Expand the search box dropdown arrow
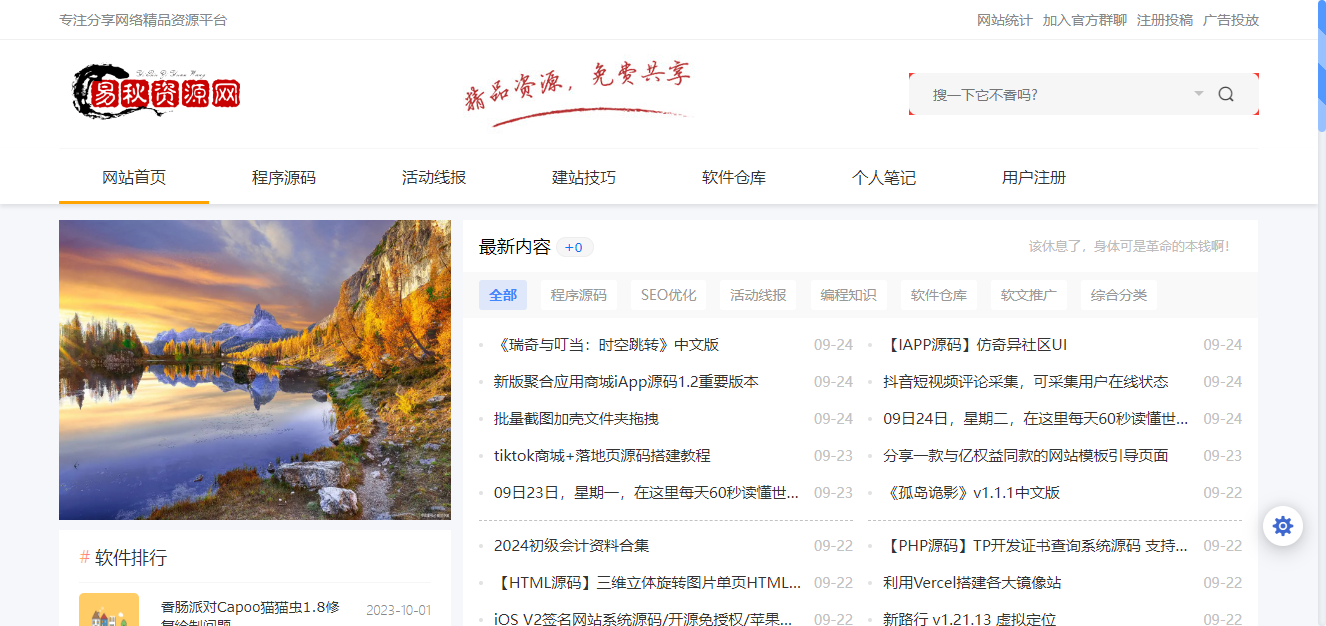 point(1198,94)
